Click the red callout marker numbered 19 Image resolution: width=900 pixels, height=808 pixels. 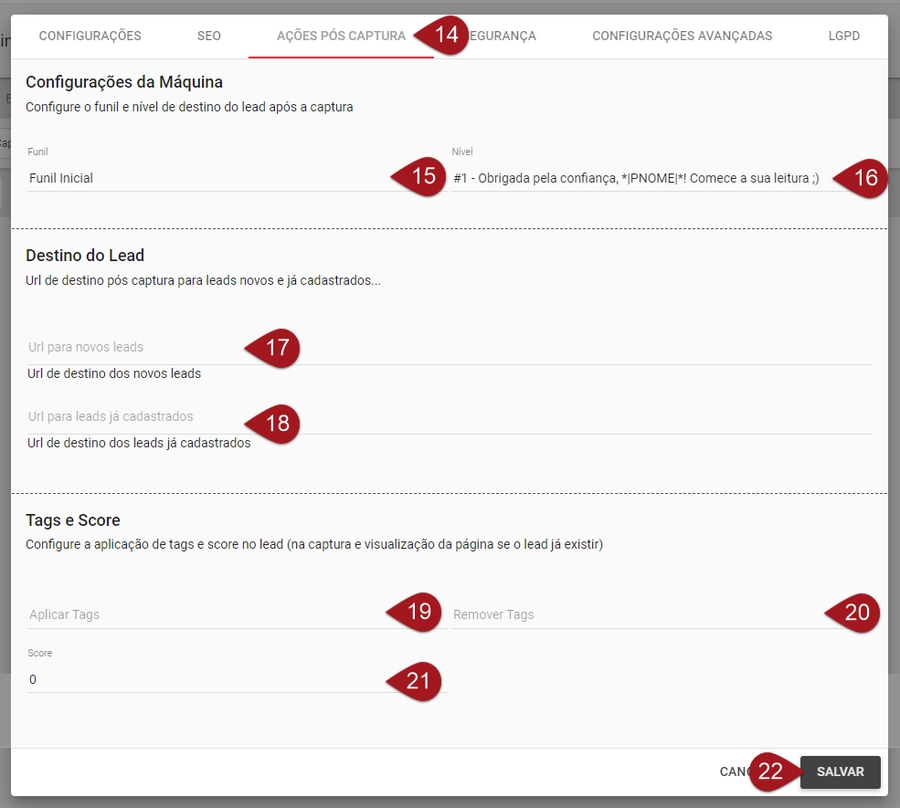click(418, 611)
